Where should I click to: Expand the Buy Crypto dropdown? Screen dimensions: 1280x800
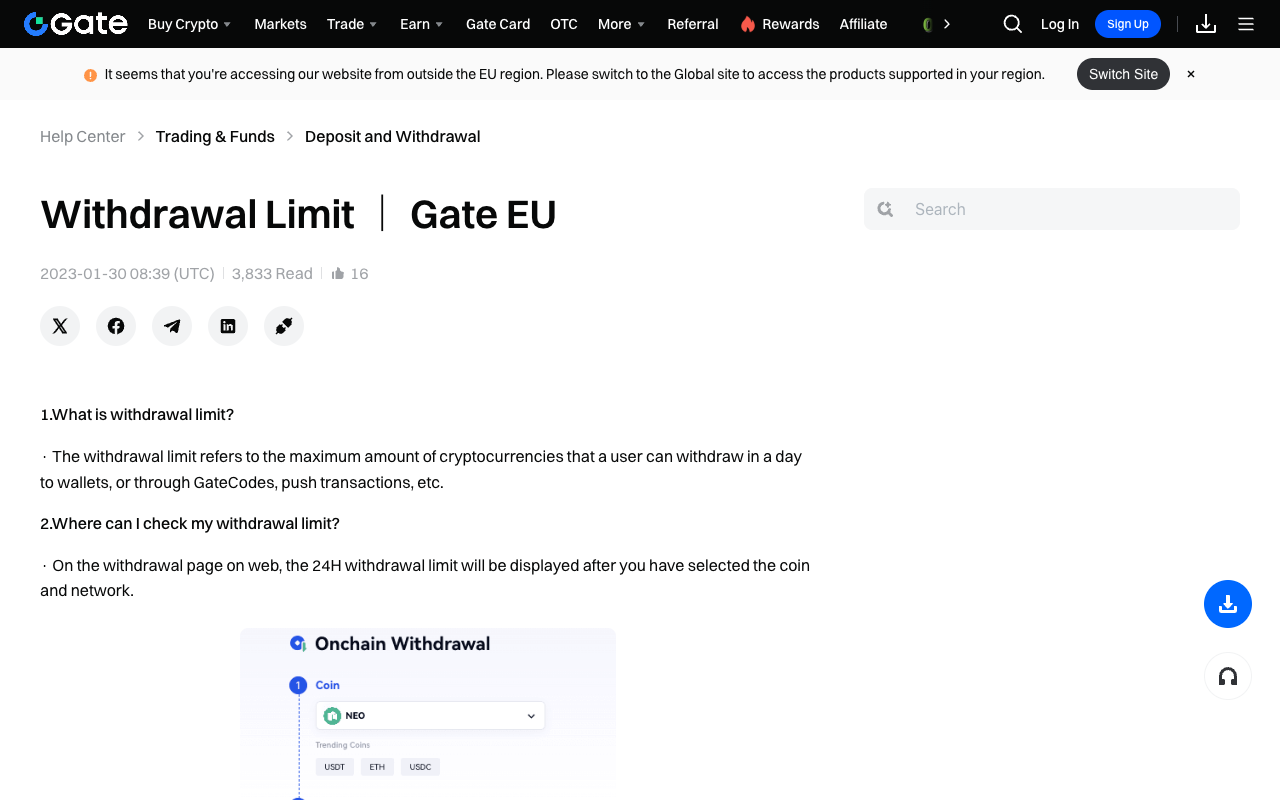point(190,24)
